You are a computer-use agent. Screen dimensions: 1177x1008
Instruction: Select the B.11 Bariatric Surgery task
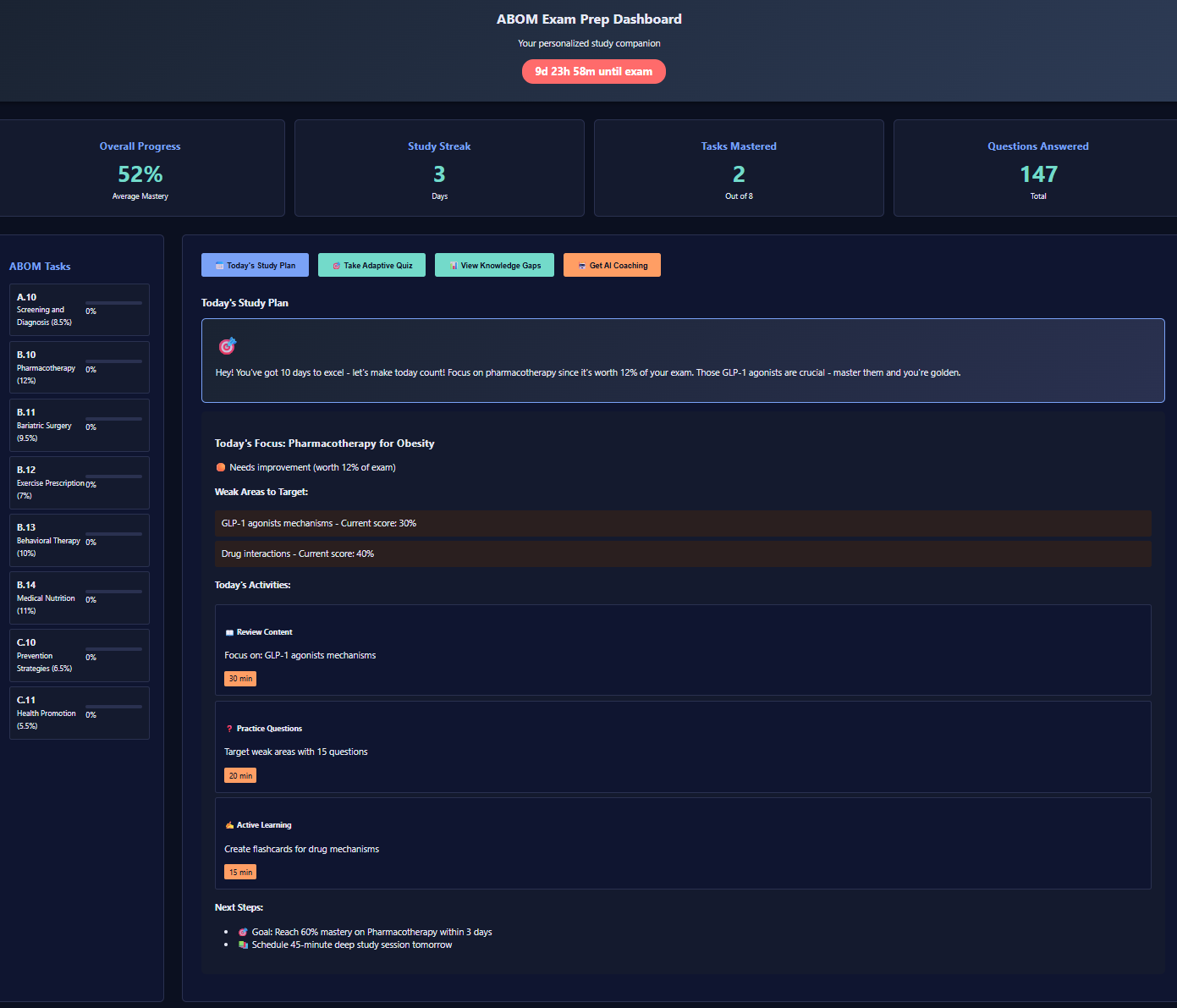79,425
